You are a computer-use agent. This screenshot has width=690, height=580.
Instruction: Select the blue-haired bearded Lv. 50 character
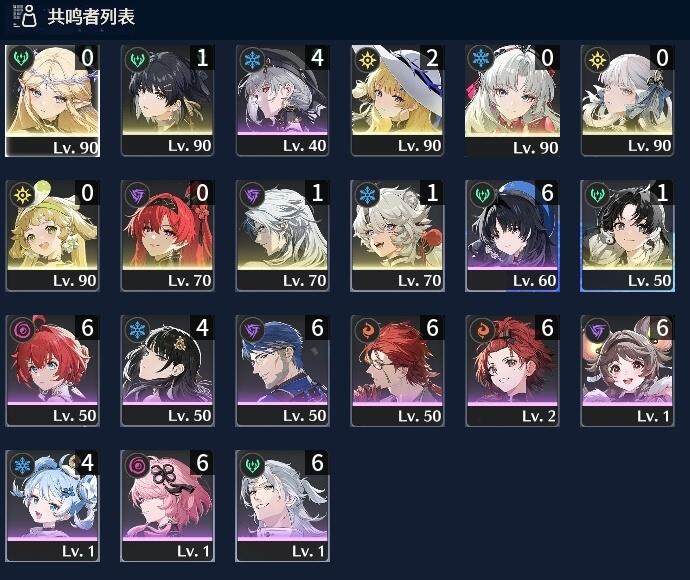coord(282,371)
